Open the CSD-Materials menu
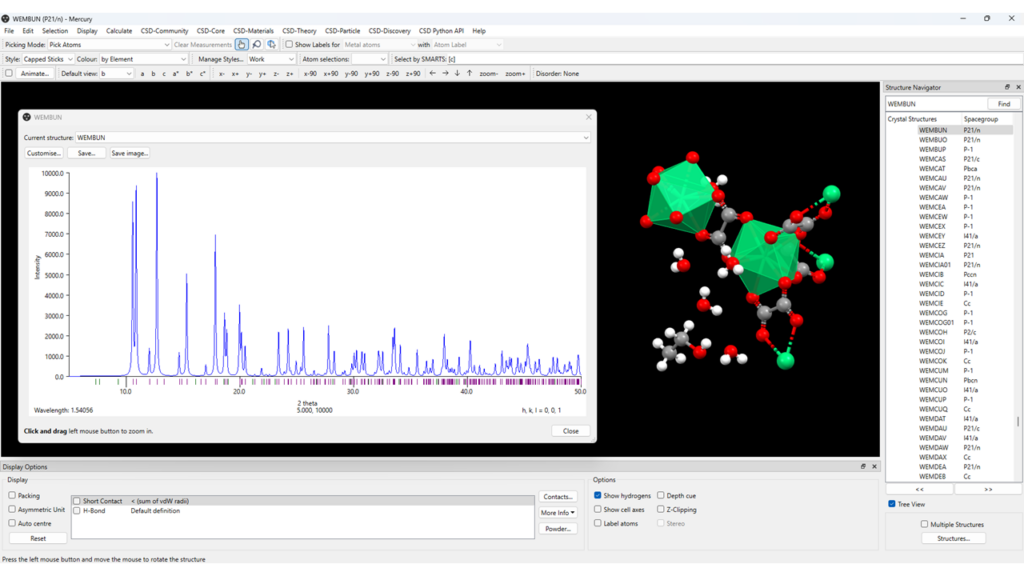1024x576 pixels. [x=253, y=31]
